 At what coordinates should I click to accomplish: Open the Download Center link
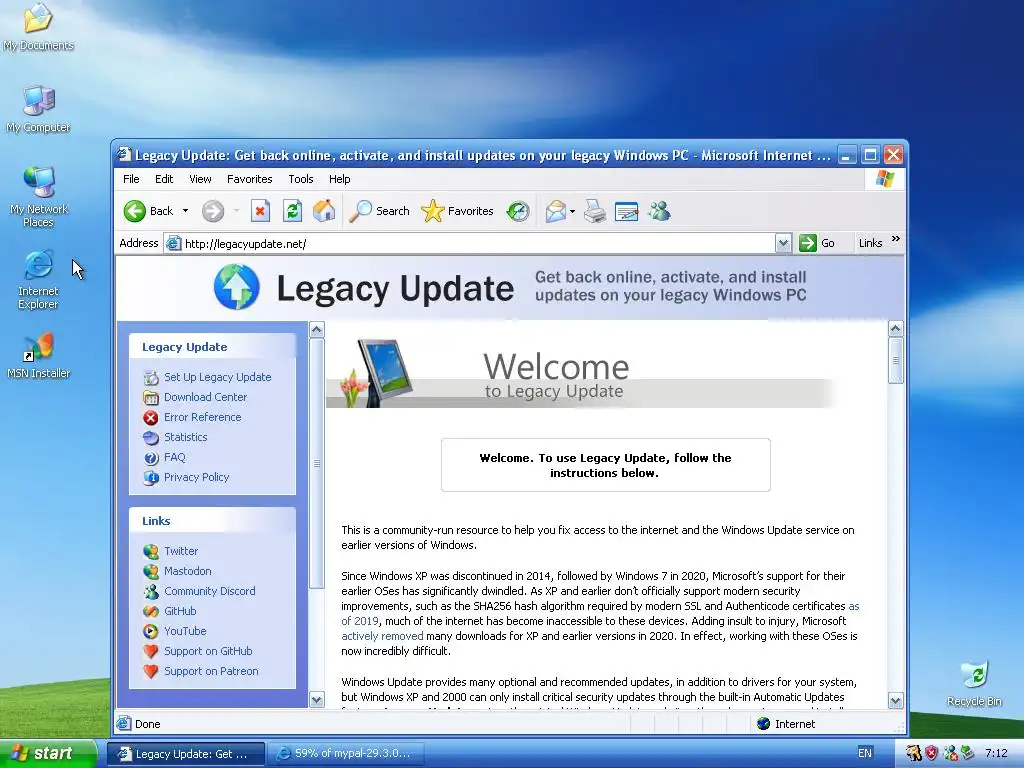206,397
